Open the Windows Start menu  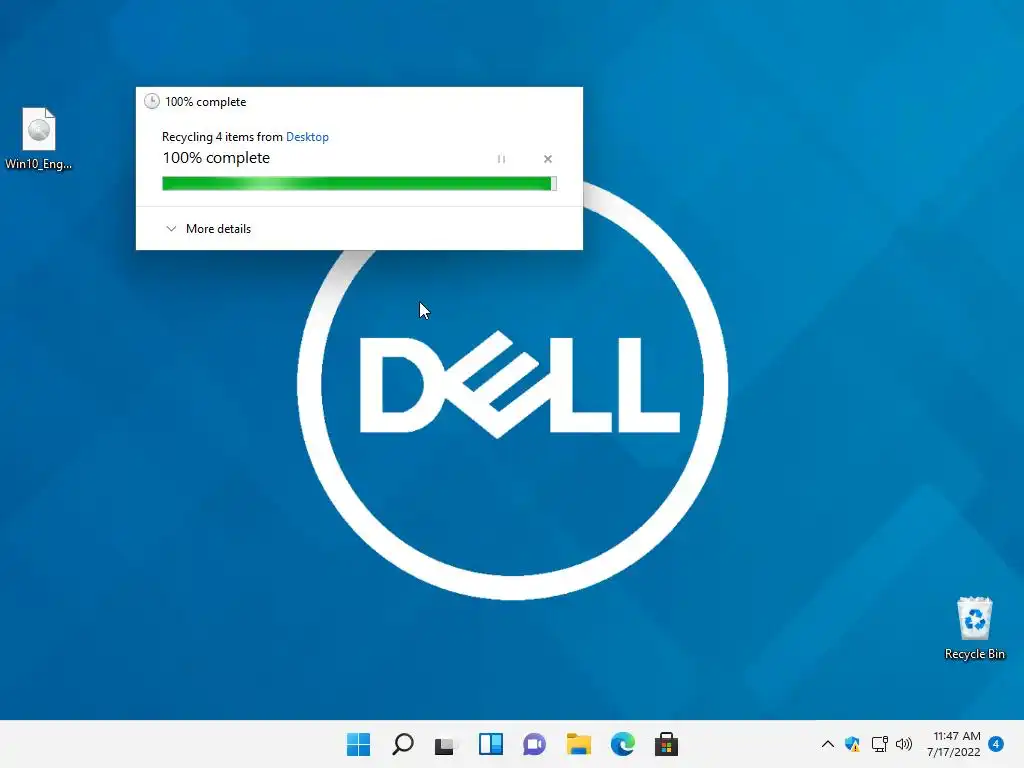pos(359,744)
